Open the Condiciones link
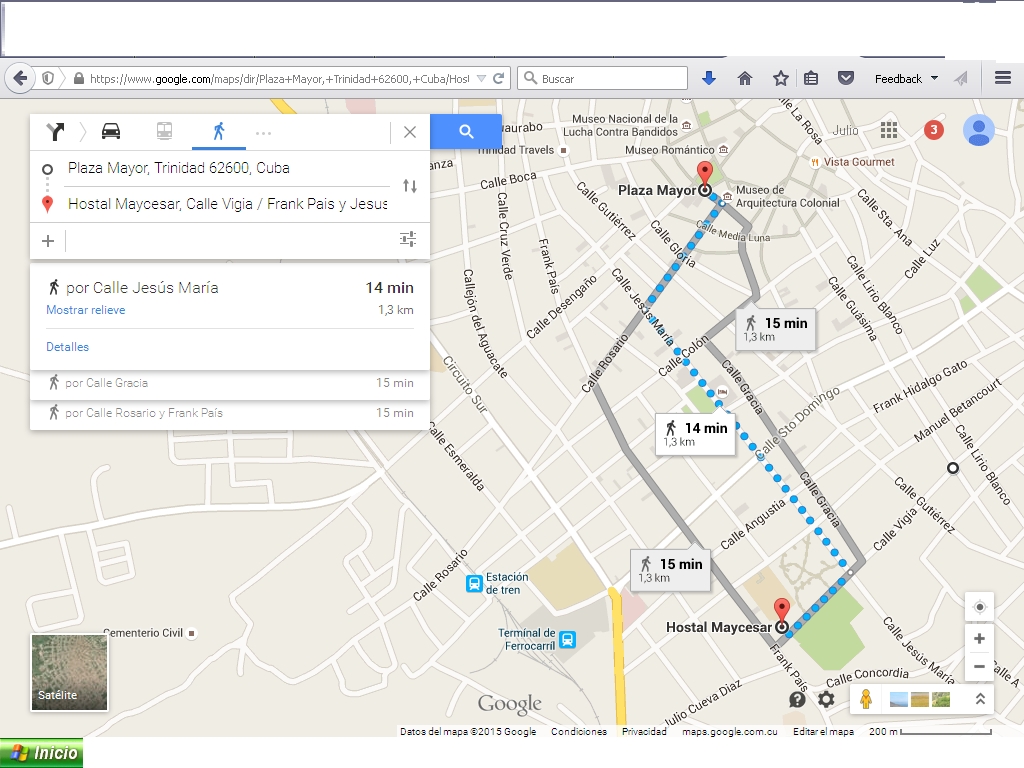This screenshot has height=768, width=1024. point(579,731)
